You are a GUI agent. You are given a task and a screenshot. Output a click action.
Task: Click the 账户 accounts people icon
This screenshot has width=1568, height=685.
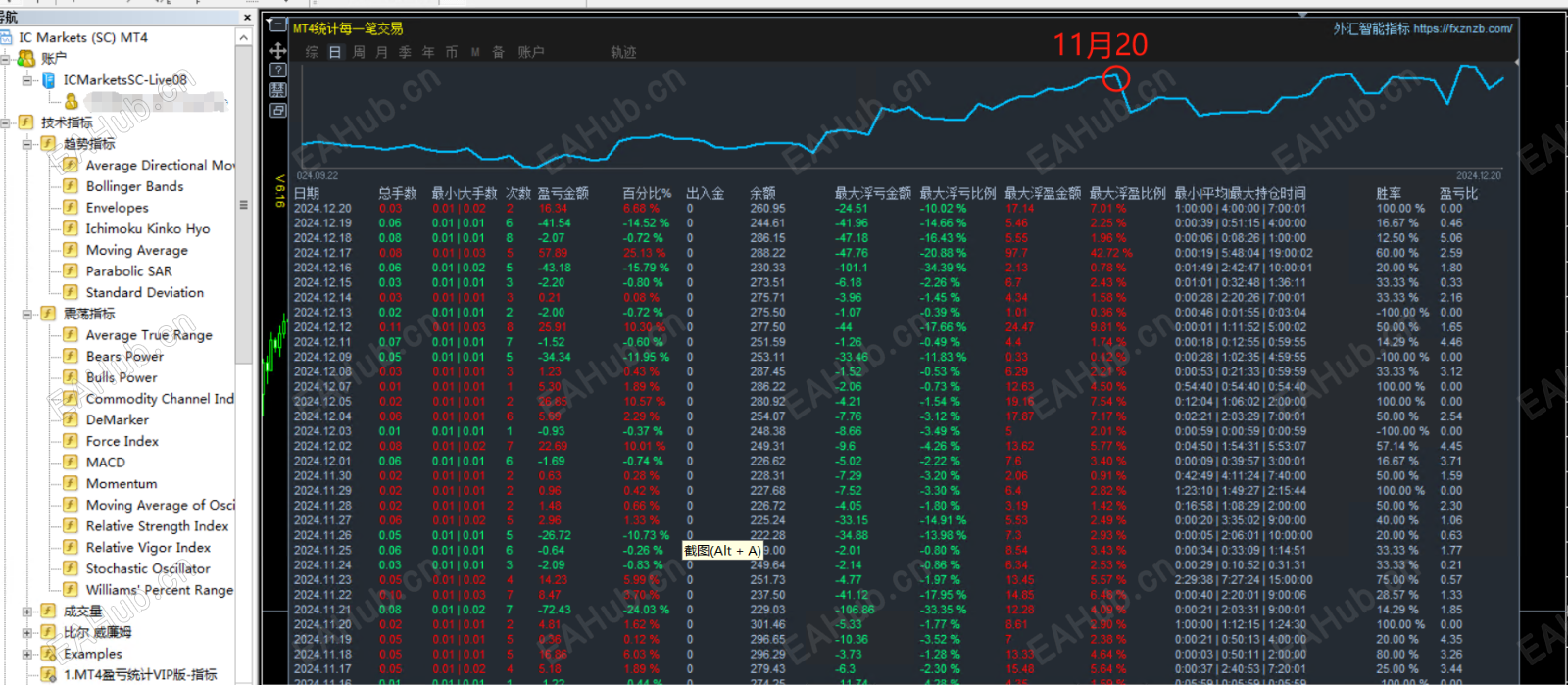coord(26,59)
